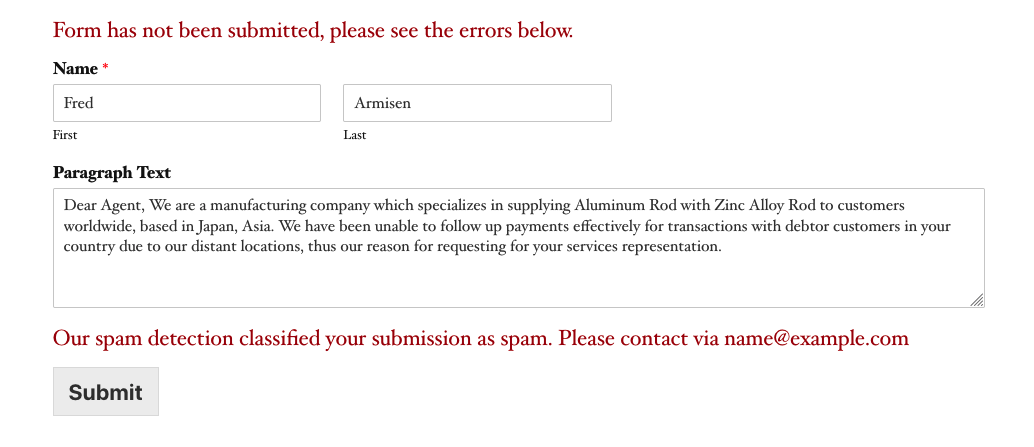Click the bold Name field label
Viewport: 1034px width, 447px height.
coord(75,69)
